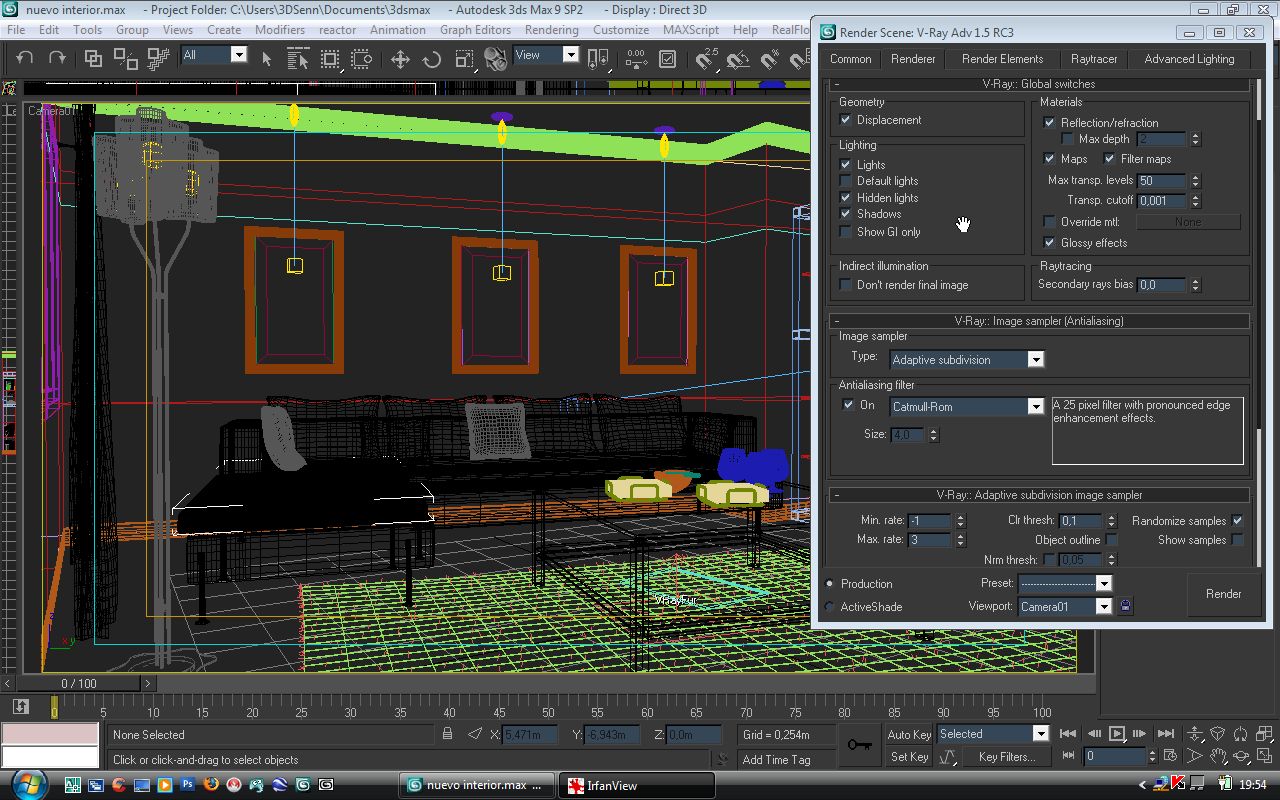Click the Render button
The width and height of the screenshot is (1280, 800).
[1223, 594]
